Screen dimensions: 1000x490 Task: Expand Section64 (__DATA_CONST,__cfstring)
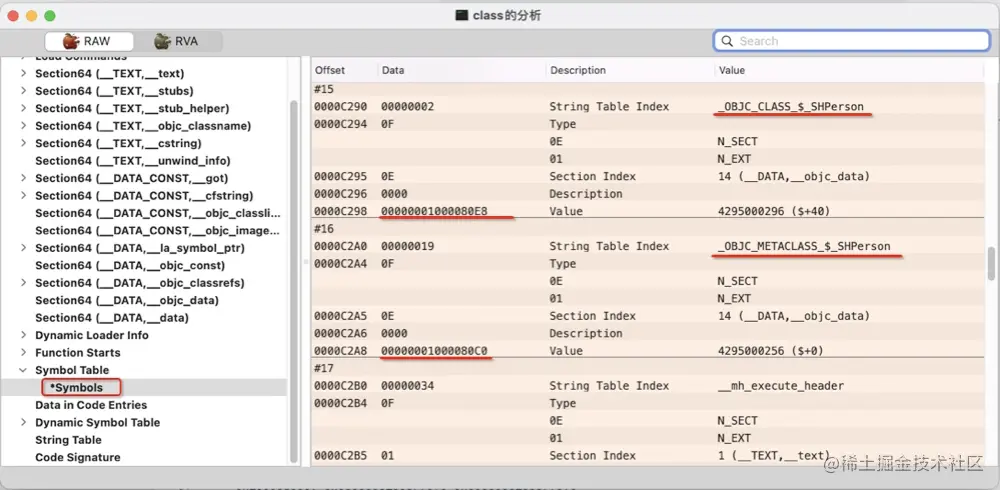[24, 195]
